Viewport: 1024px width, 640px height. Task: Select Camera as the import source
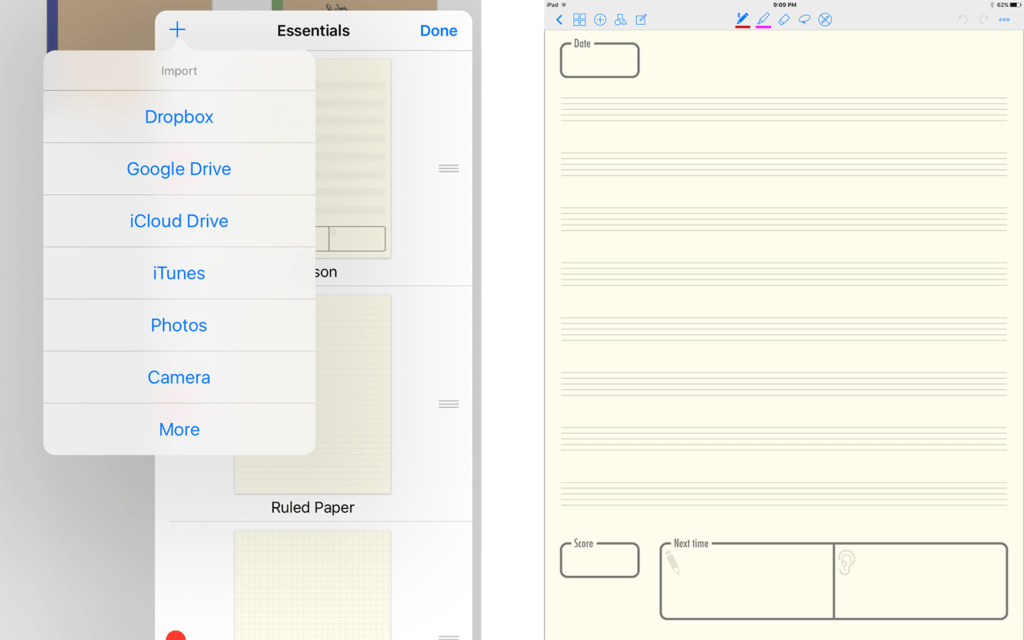pos(179,377)
